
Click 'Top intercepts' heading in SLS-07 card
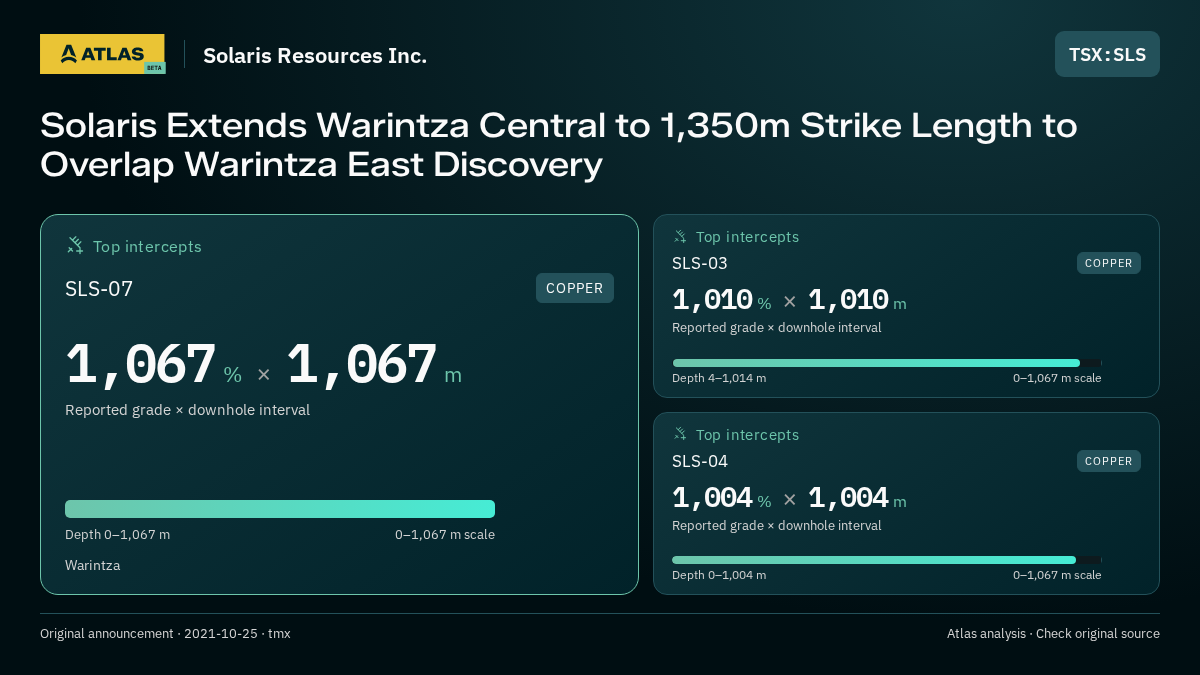pyautogui.click(x=147, y=246)
